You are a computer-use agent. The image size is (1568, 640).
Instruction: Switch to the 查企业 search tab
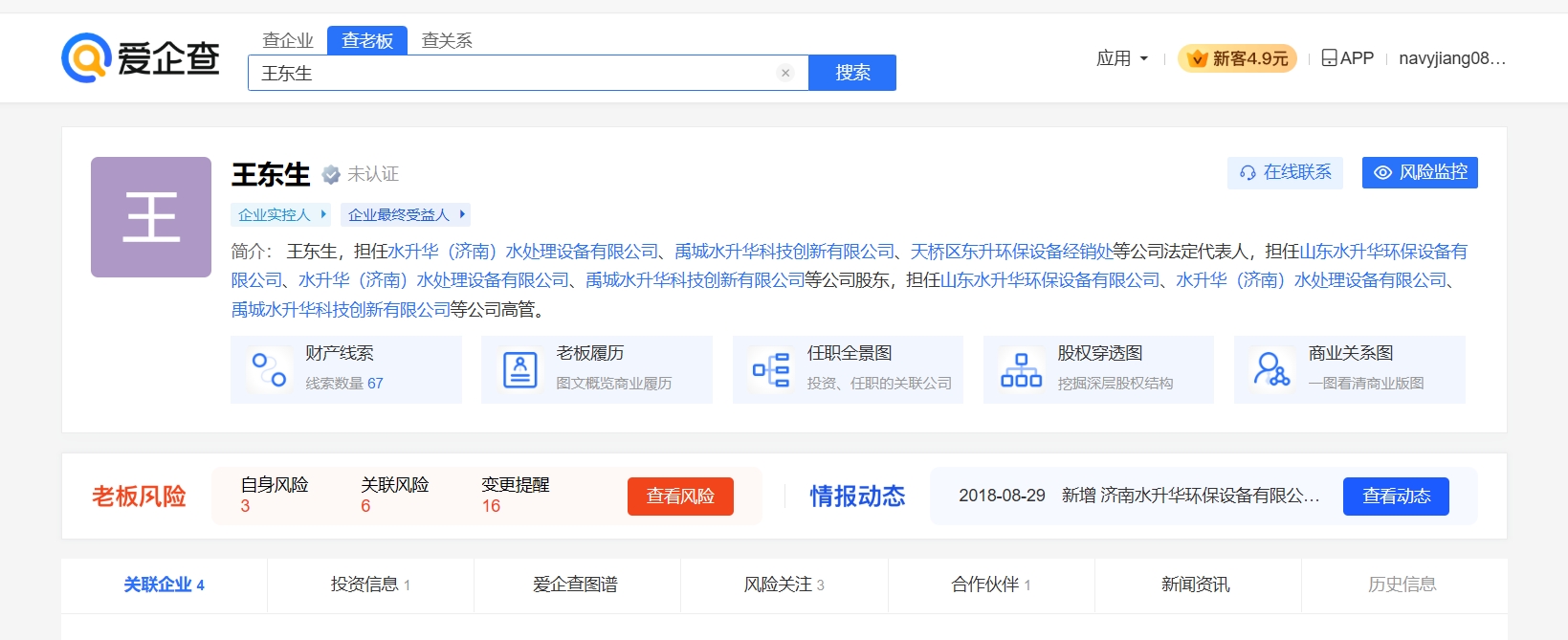point(288,40)
